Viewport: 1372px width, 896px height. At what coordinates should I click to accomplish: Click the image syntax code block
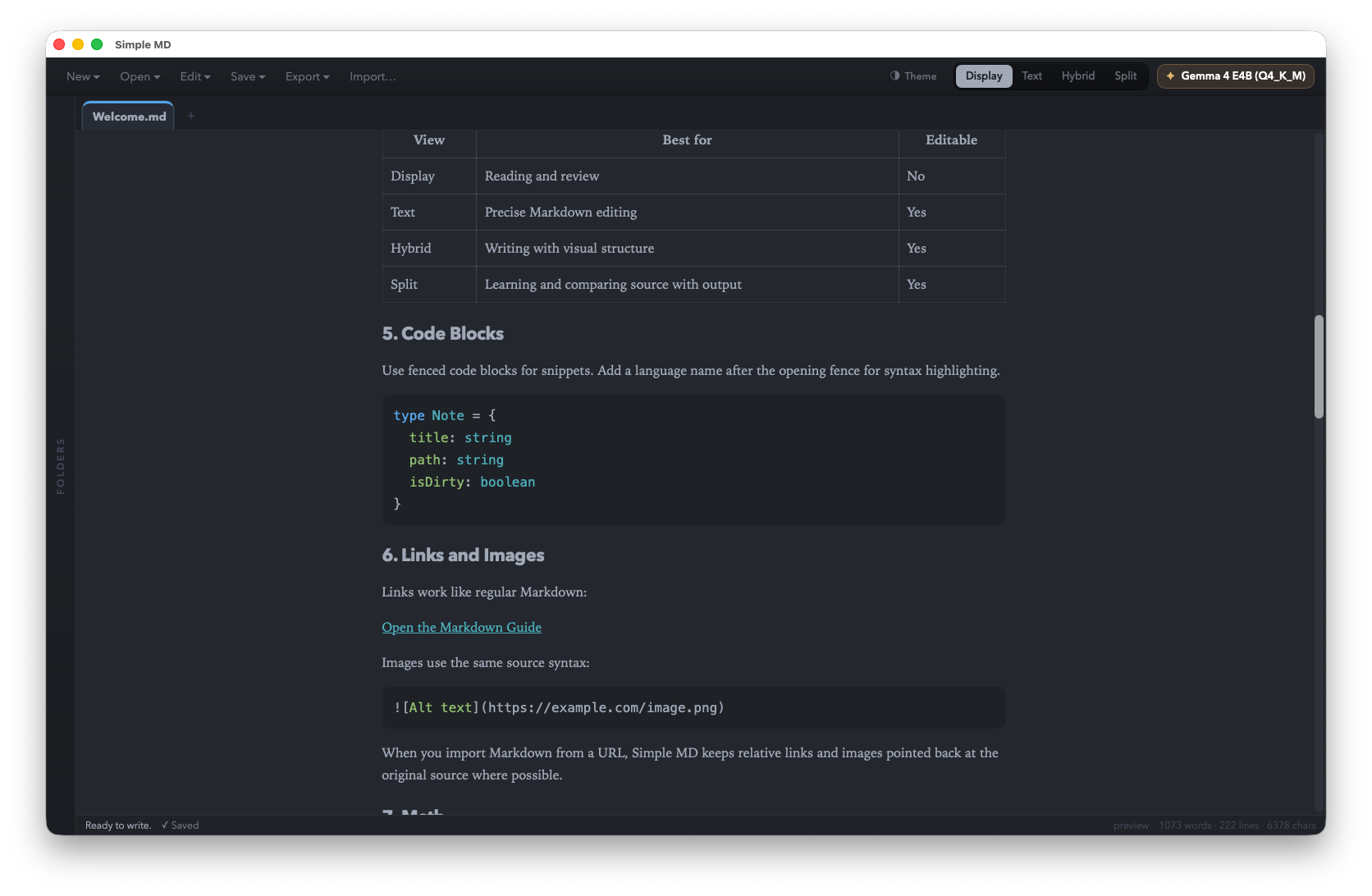point(693,707)
